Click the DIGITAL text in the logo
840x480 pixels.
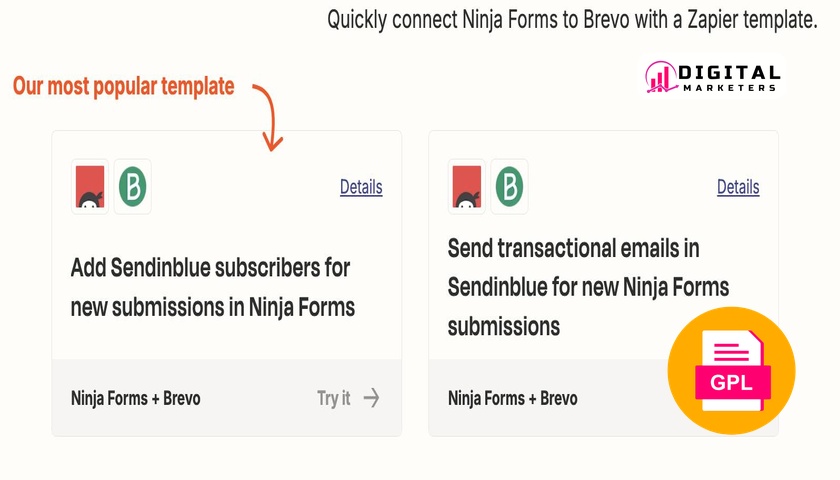click(x=729, y=72)
